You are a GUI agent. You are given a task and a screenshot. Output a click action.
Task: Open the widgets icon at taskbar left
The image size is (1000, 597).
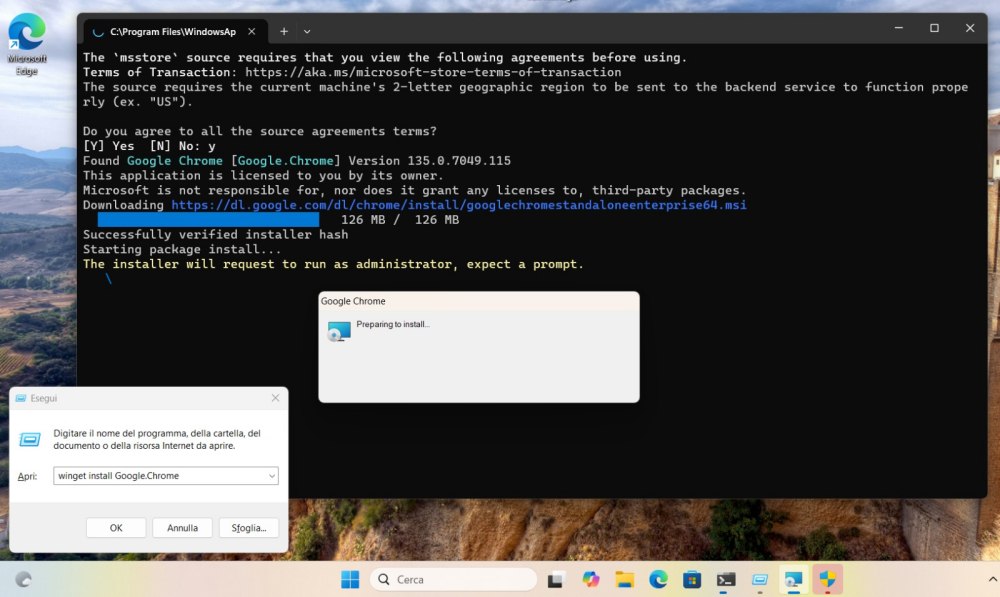coord(24,579)
